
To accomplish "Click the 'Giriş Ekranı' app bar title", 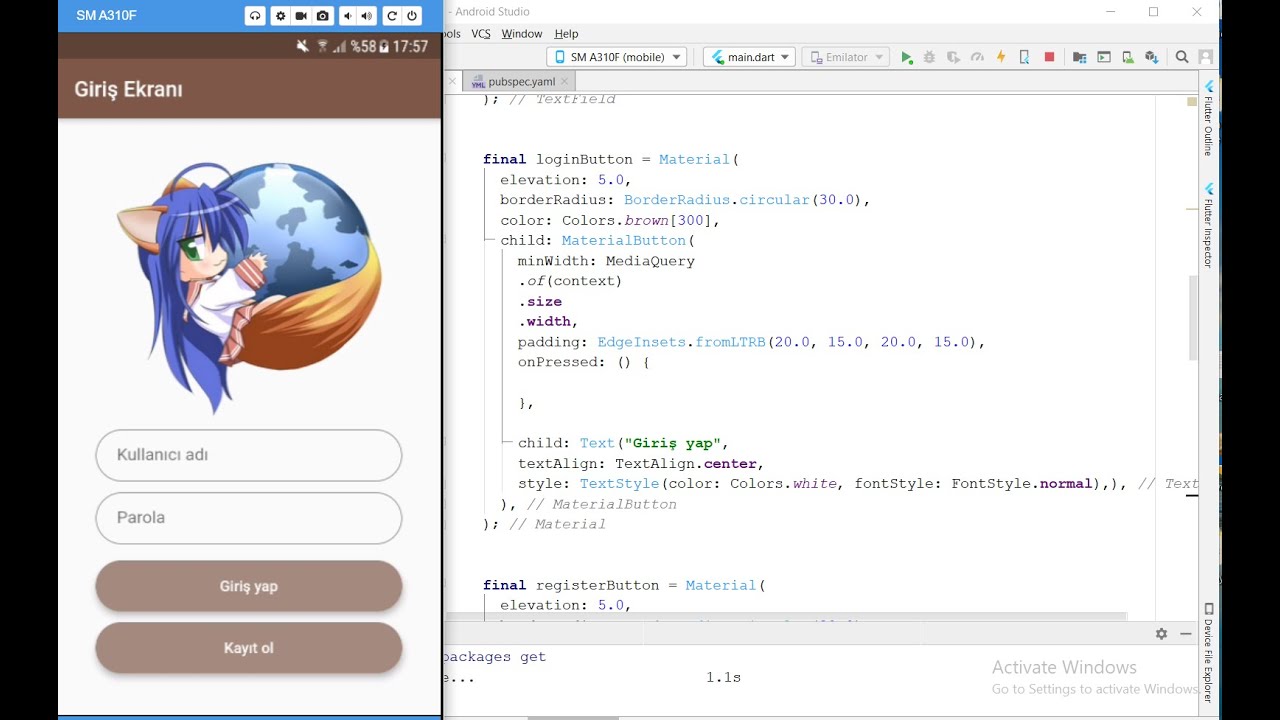I will pos(128,89).
